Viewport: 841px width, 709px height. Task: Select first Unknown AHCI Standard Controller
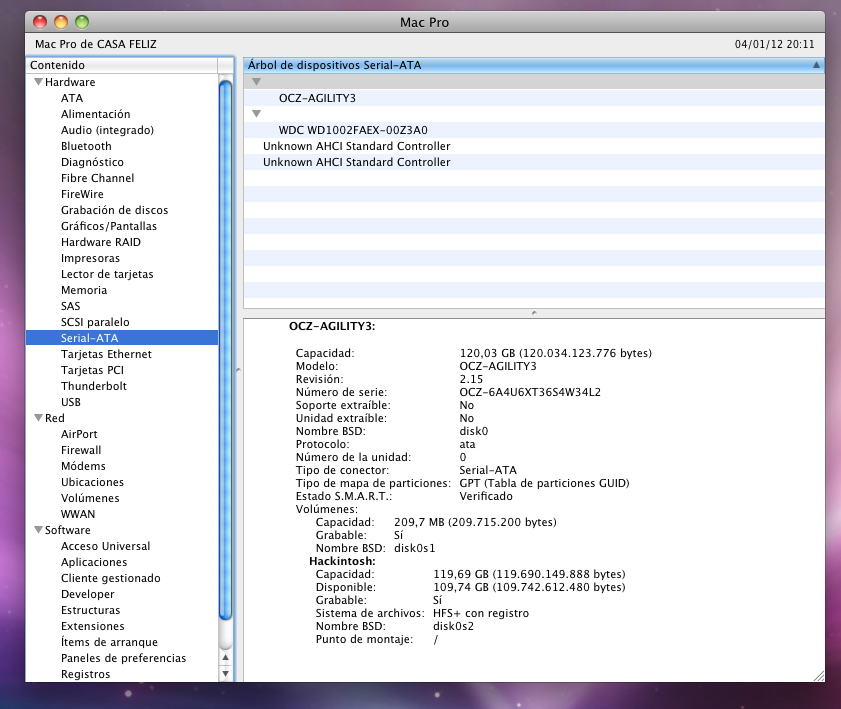coord(356,146)
